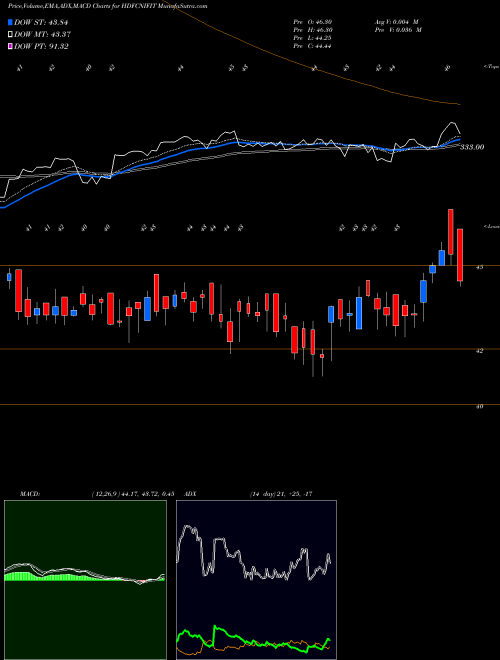Click the white DOW MT legend swatch

[x=10, y=35]
